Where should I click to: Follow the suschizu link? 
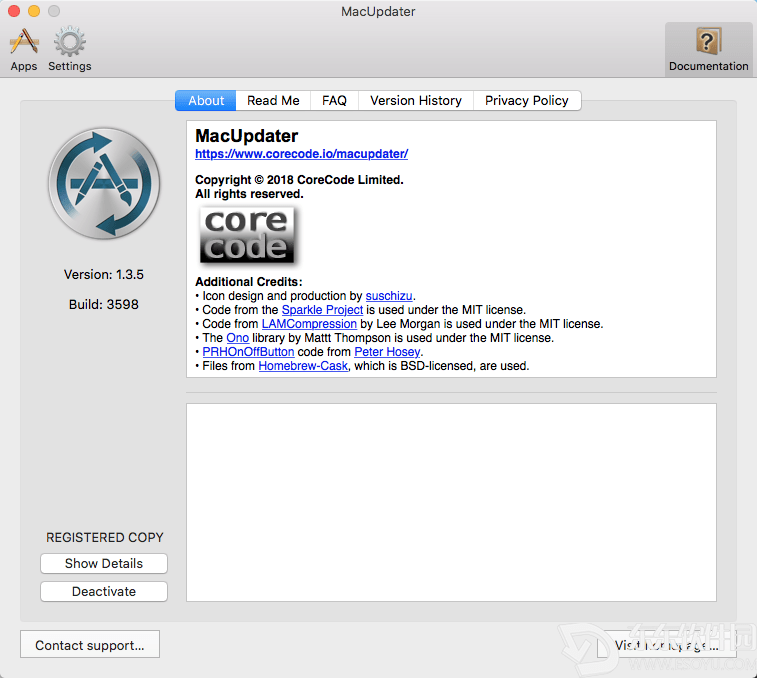[x=389, y=296]
